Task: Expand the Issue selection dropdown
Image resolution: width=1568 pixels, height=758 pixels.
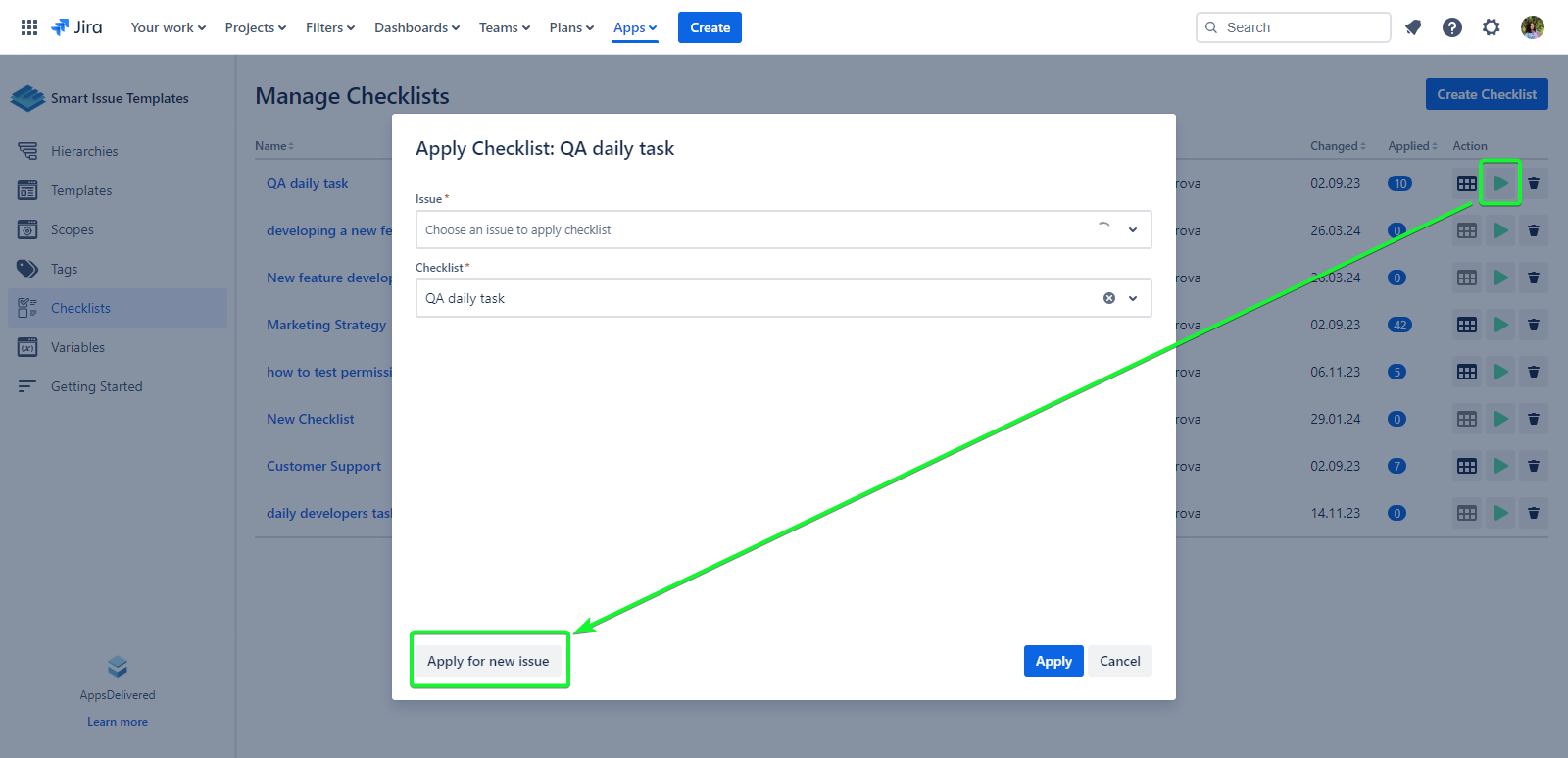Action: (1133, 229)
